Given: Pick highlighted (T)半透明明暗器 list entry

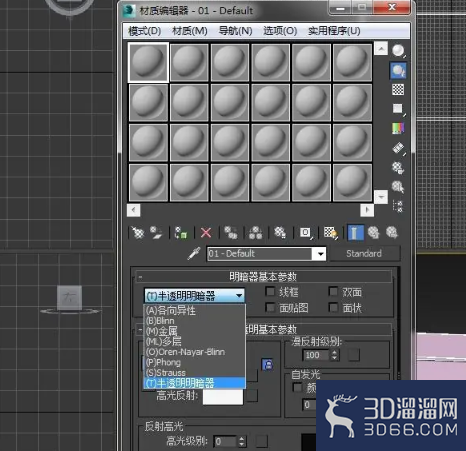Looking at the screenshot, I should tap(194, 383).
